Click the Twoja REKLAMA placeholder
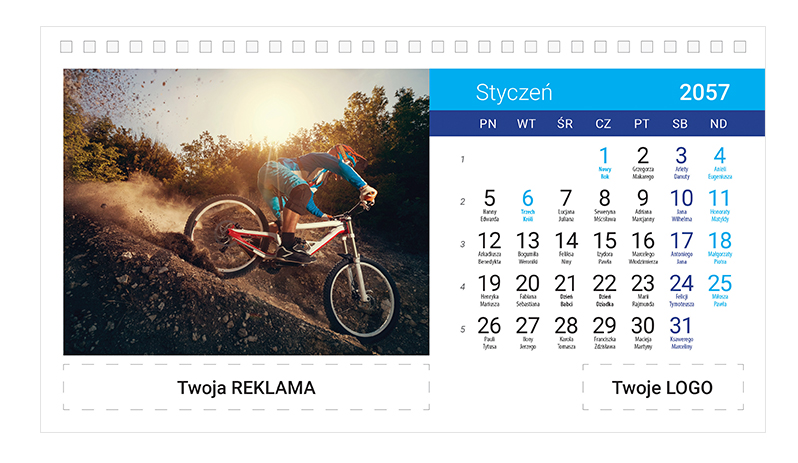The width and height of the screenshot is (798, 463). click(246, 388)
